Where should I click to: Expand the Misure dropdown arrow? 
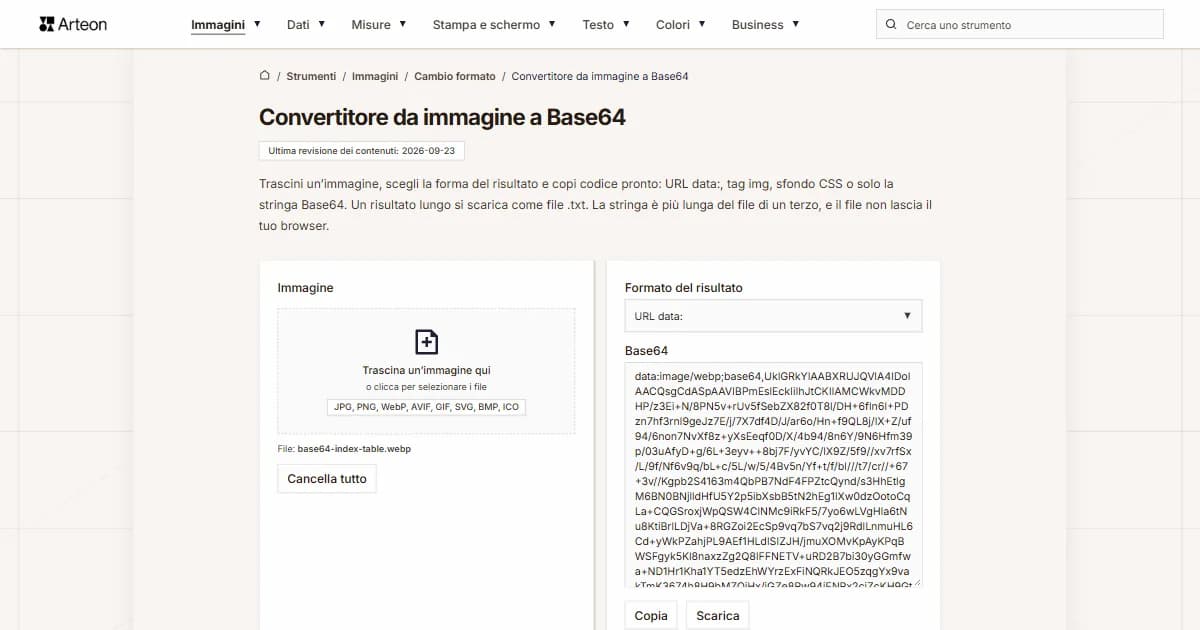point(402,24)
